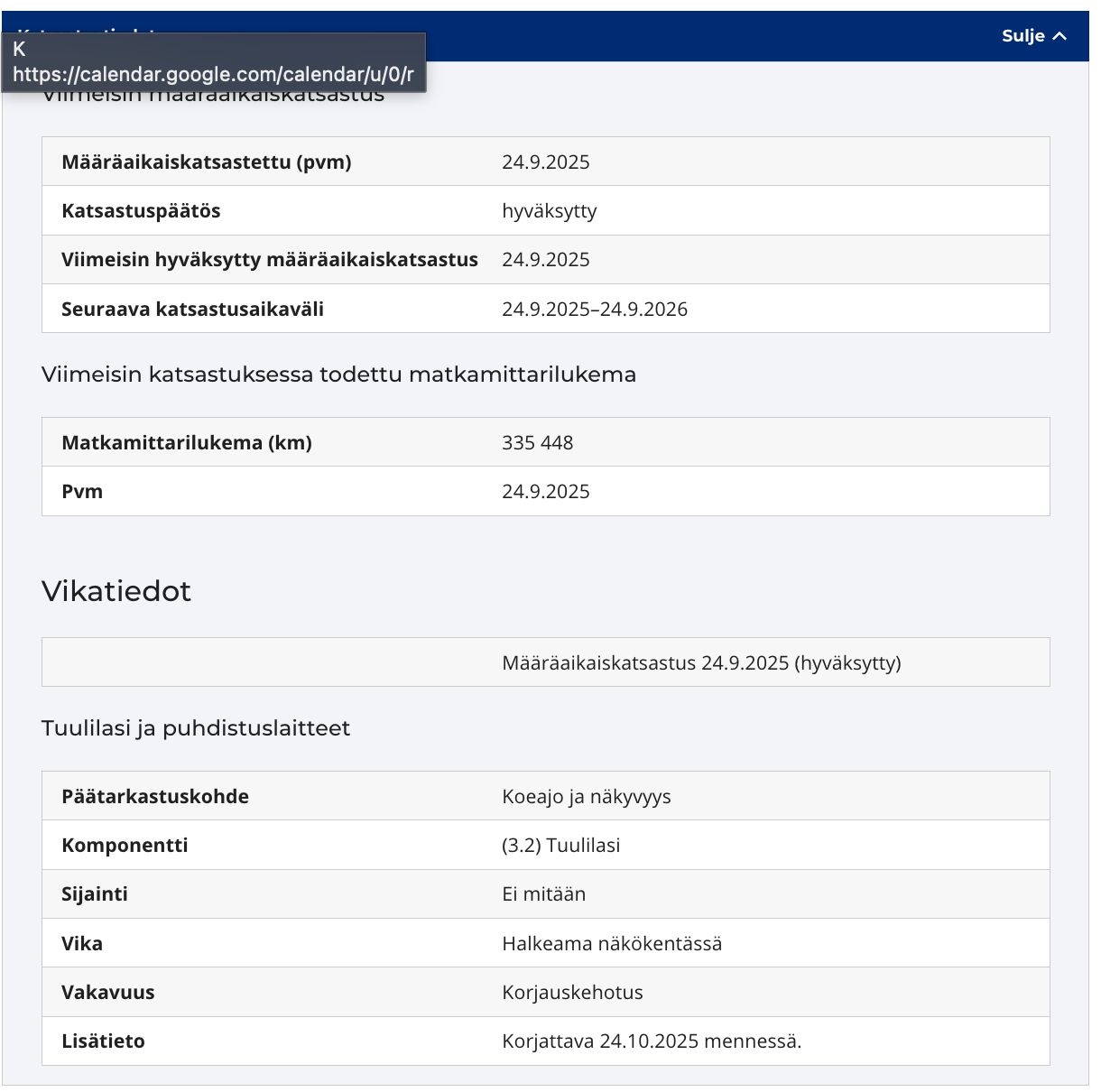
Task: Select the Määräaikaiskatsastettu (pvm) label
Action: [207, 162]
